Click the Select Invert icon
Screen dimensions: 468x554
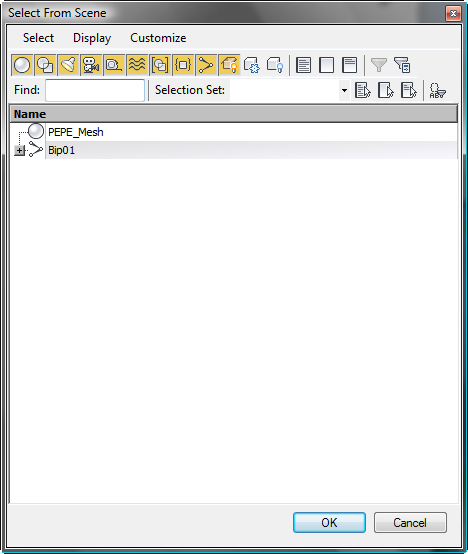click(349, 65)
